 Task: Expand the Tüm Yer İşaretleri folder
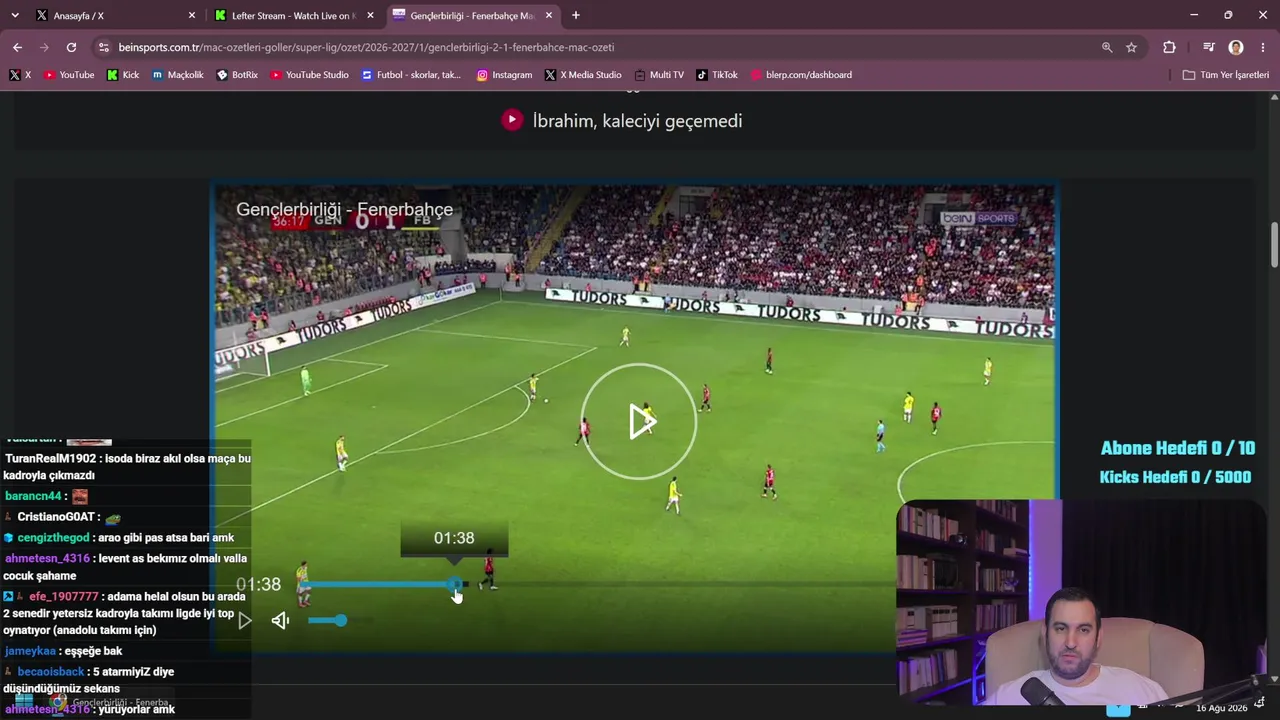tap(1225, 75)
